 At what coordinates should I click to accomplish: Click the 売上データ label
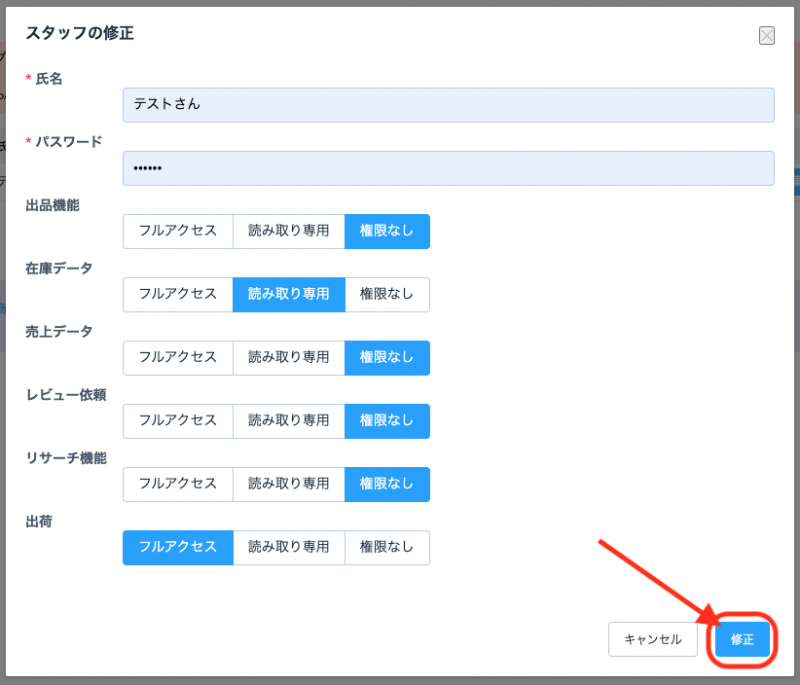click(x=59, y=332)
